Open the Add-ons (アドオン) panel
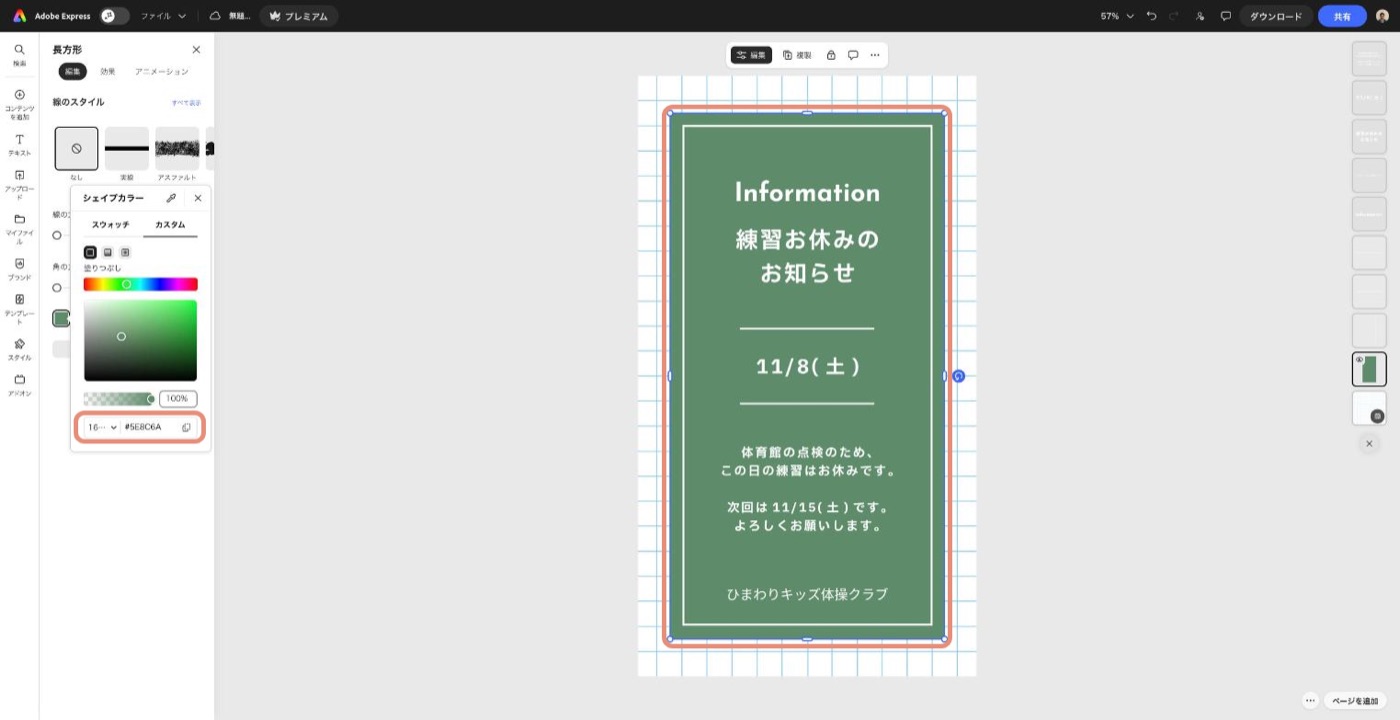The height and width of the screenshot is (720, 1400). click(19, 385)
